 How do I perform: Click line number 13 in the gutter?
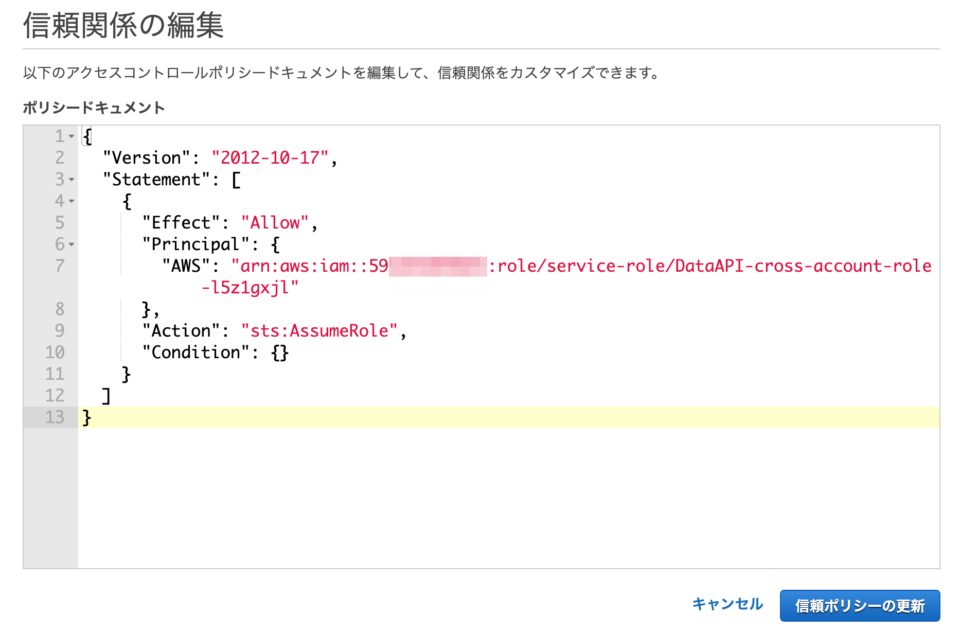(x=54, y=417)
